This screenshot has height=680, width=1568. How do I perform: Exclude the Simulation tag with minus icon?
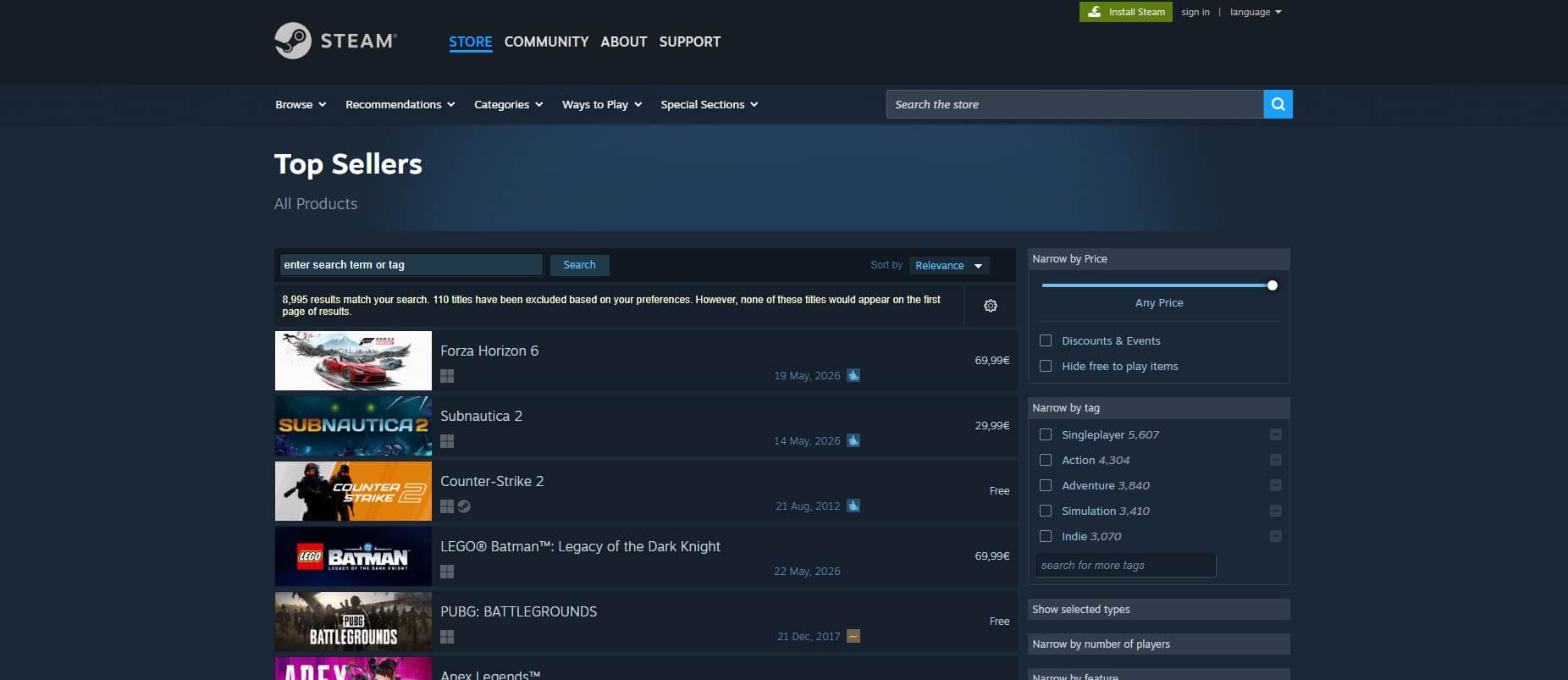(1275, 511)
